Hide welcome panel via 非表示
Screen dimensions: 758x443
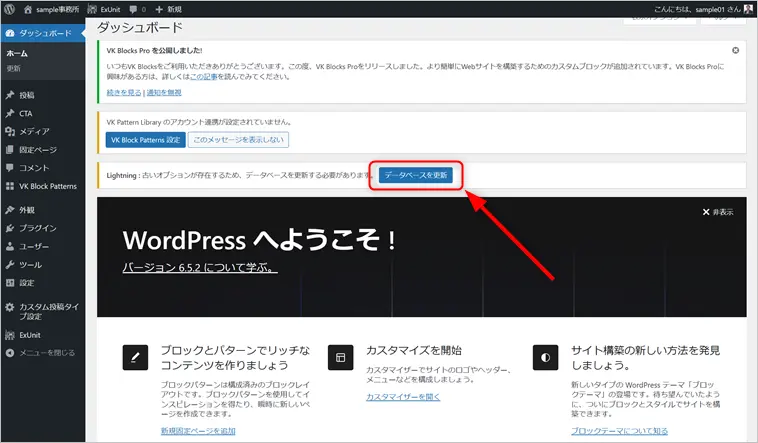(718, 212)
